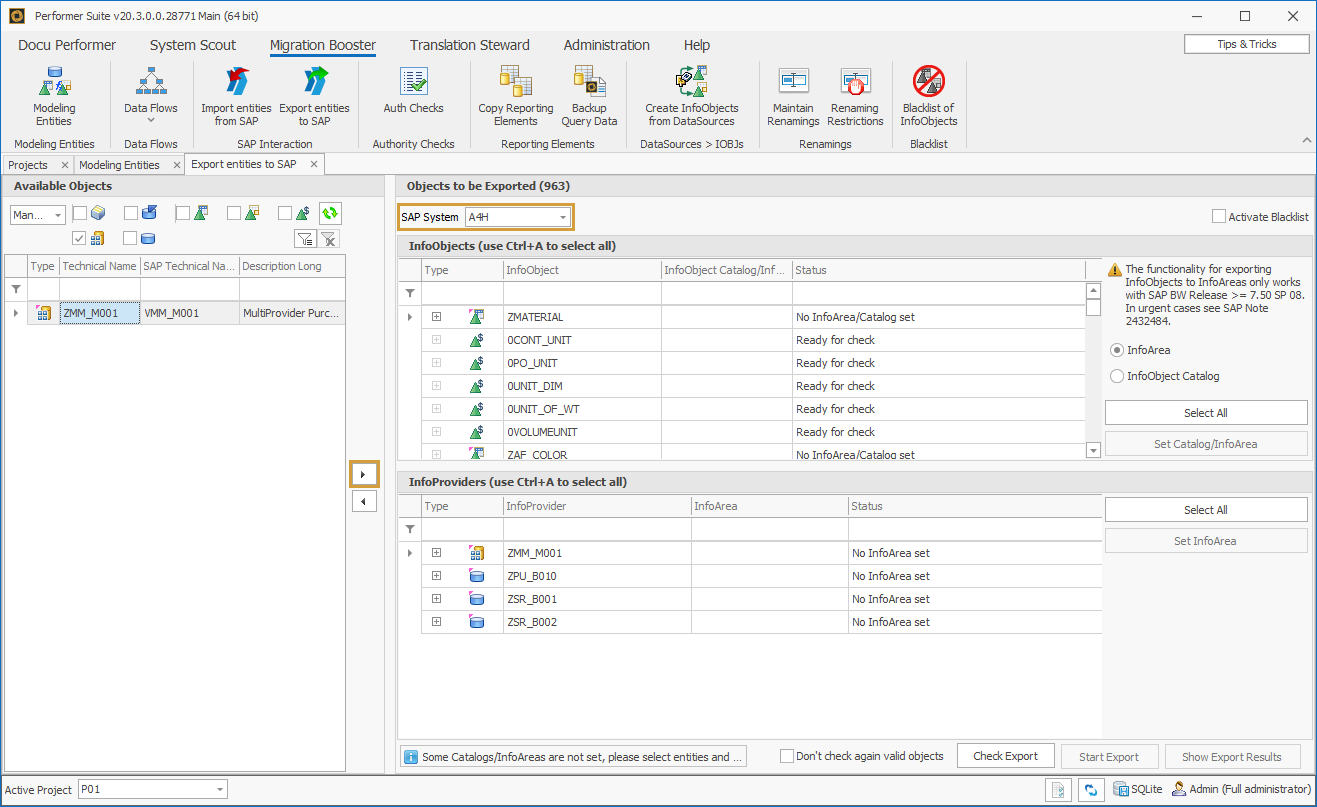Click the InfoObjects list scrollbar down arrow

coord(1092,450)
